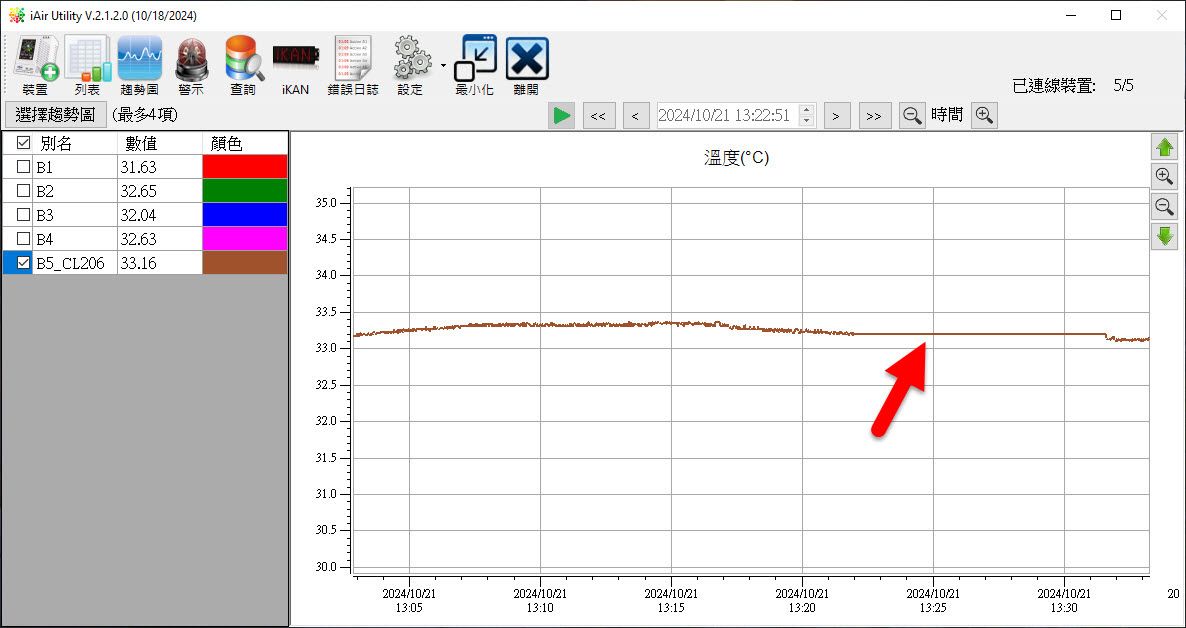Shift chart up with green up arrow
The image size is (1186, 628).
pos(1164,147)
